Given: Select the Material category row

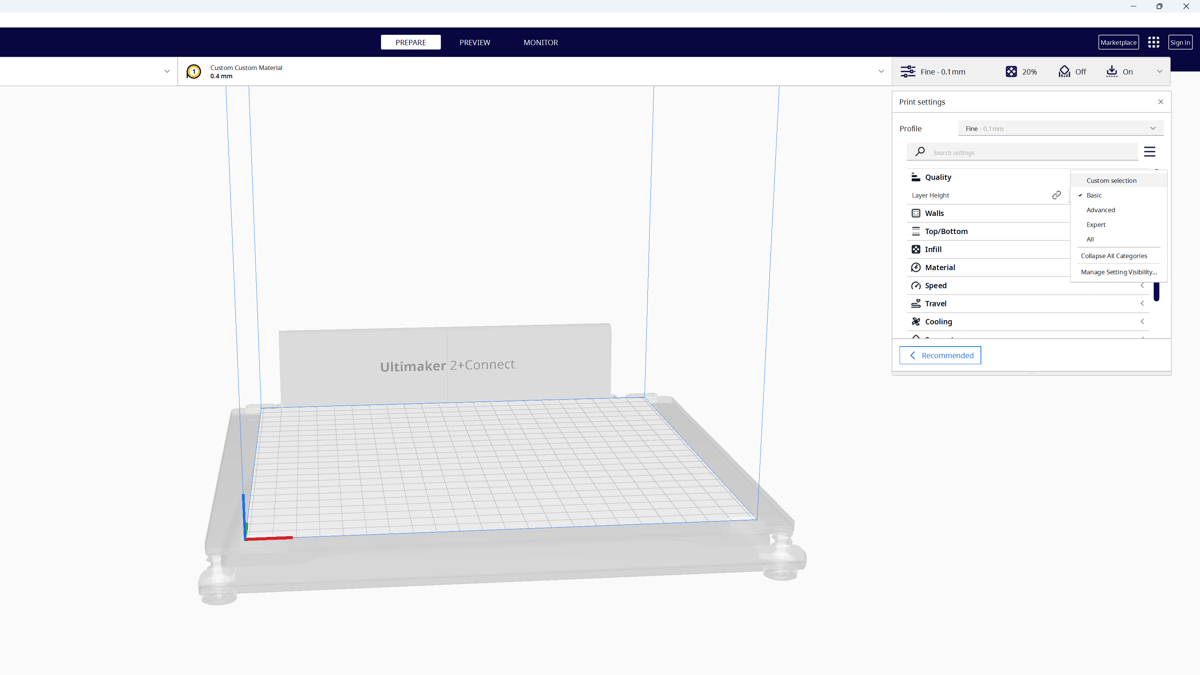Looking at the screenshot, I should 988,267.
